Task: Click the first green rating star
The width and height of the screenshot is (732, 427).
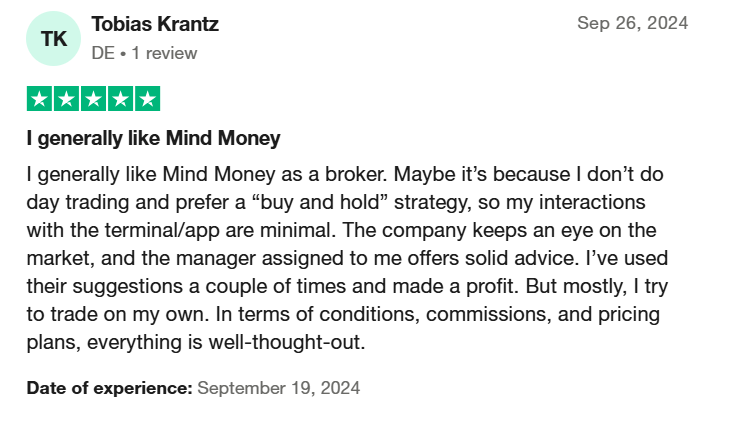Action: pyautogui.click(x=39, y=98)
